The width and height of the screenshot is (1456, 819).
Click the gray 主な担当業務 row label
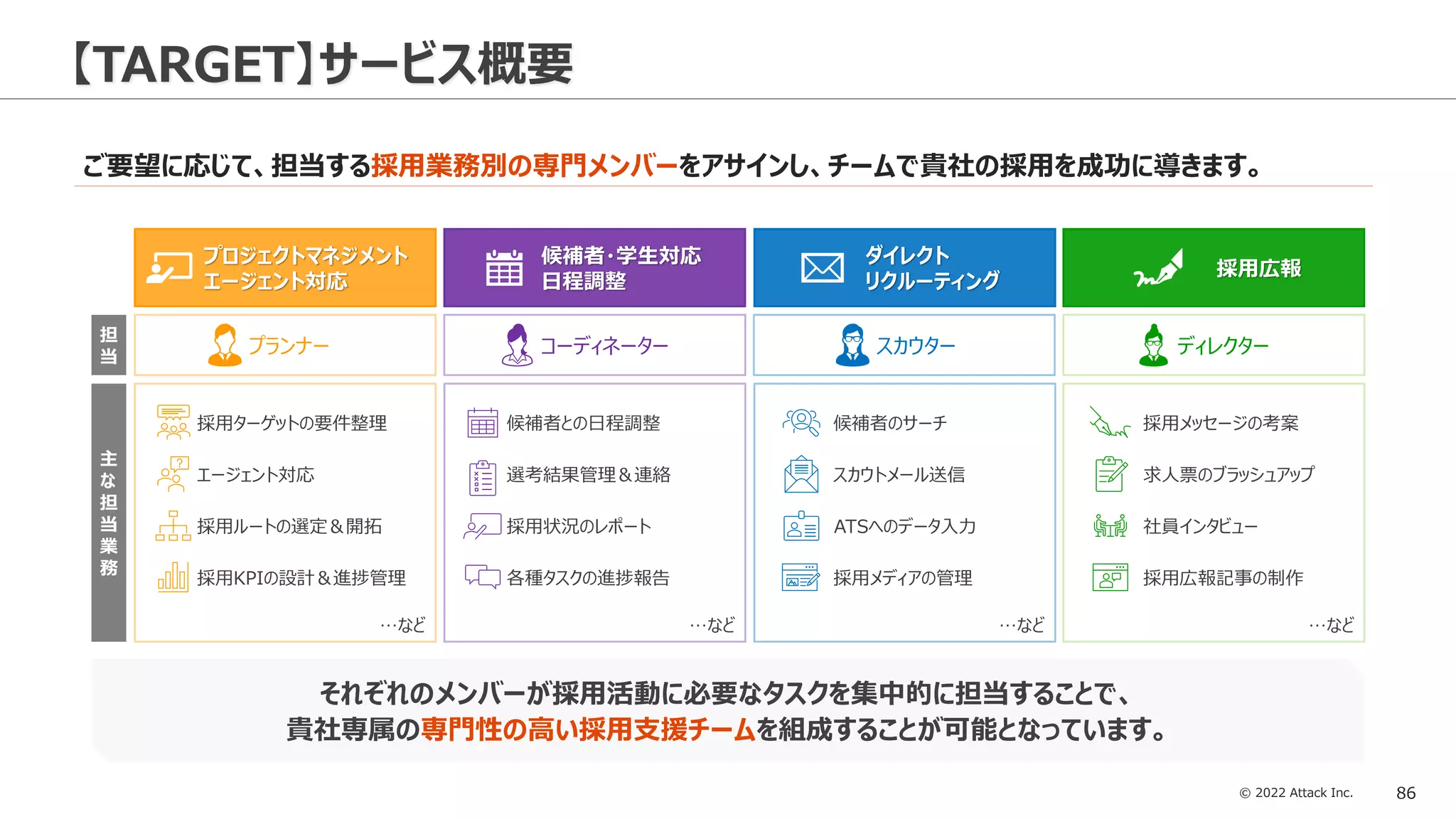tap(109, 513)
